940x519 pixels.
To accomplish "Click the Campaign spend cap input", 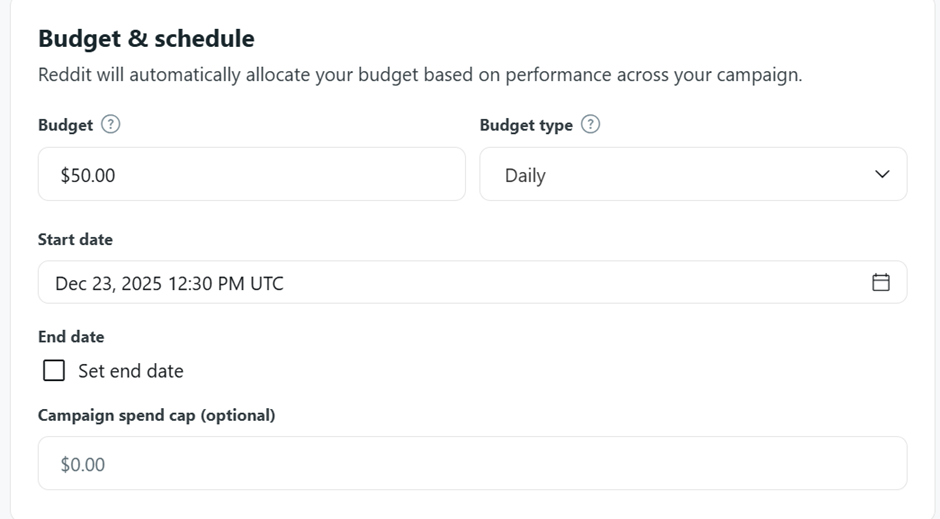I will tap(472, 464).
